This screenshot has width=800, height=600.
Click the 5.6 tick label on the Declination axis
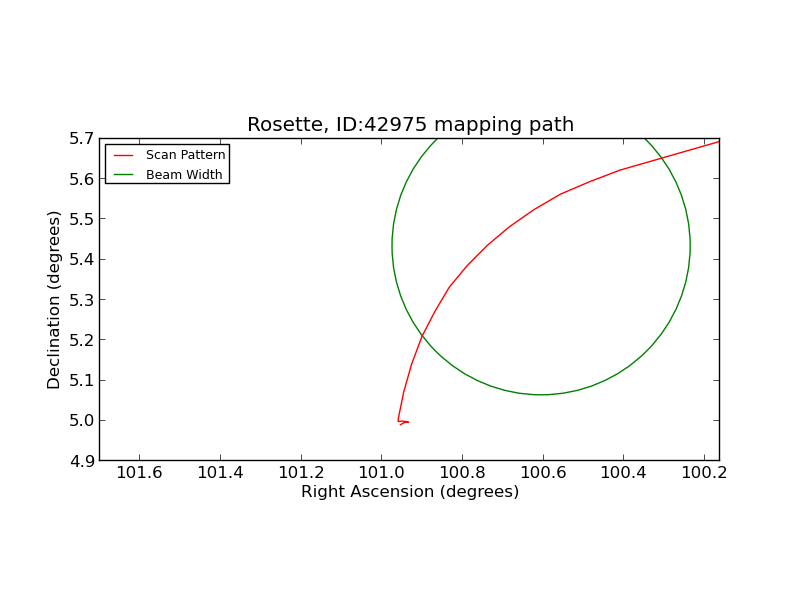pos(82,179)
